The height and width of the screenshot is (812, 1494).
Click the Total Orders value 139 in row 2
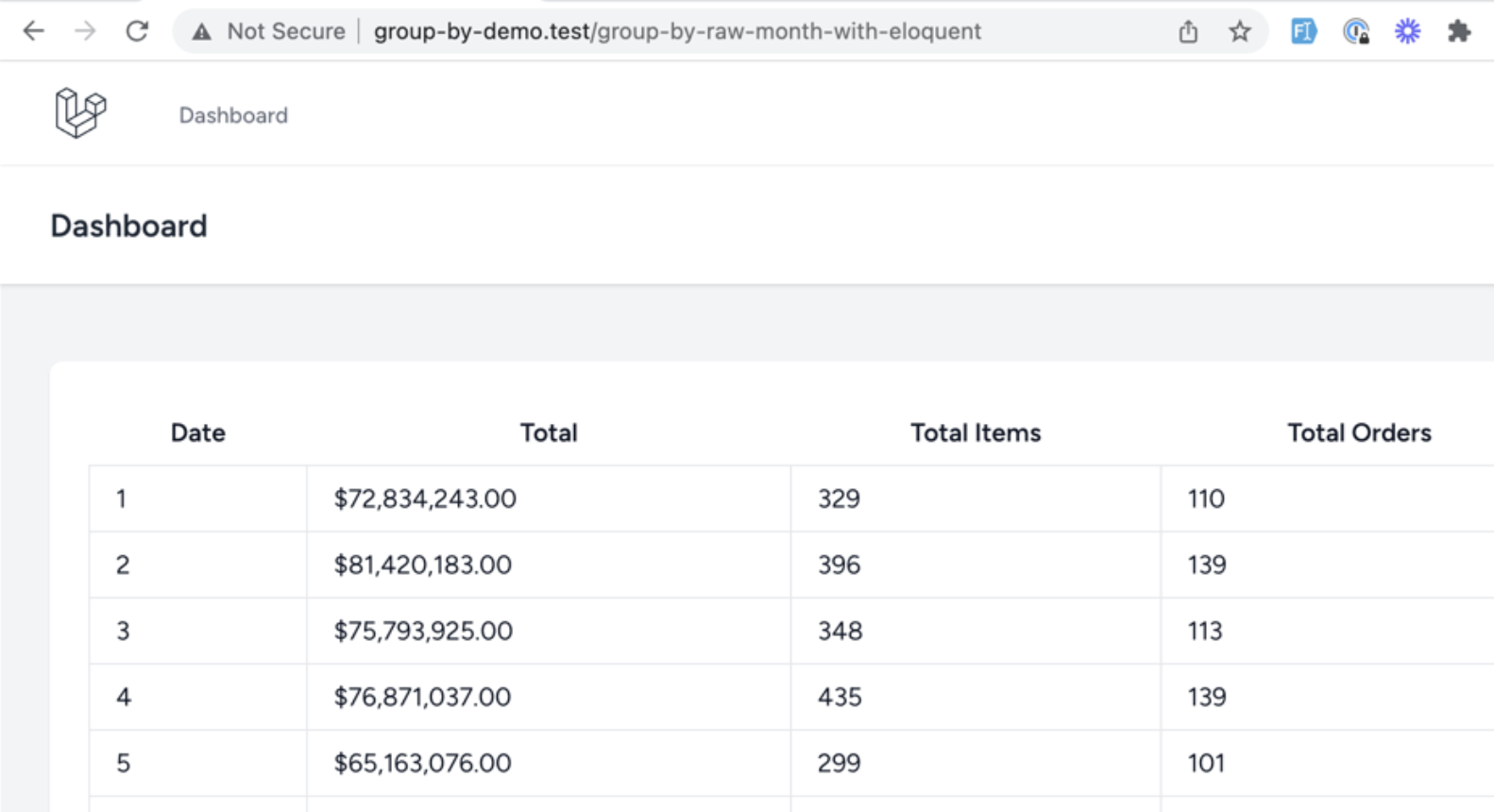(1207, 565)
